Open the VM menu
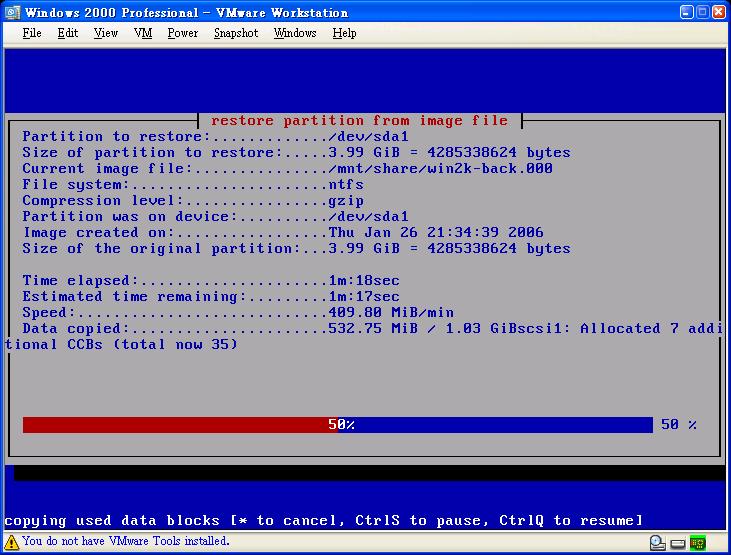The height and width of the screenshot is (555, 731). click(143, 33)
